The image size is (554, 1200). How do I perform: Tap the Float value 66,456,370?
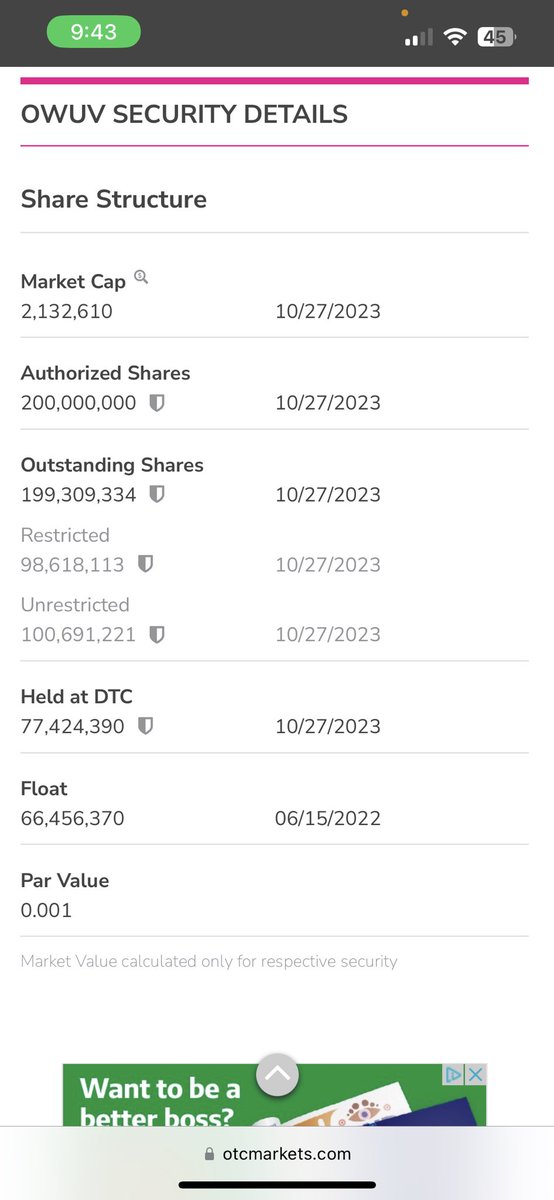tap(72, 819)
